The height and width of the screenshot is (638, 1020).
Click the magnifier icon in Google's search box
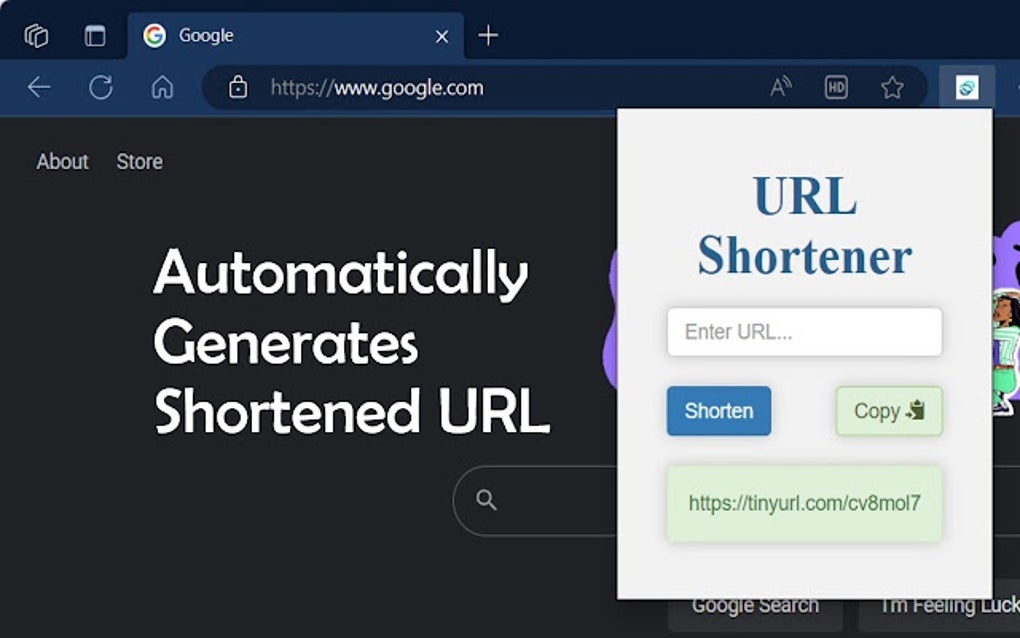(x=488, y=500)
